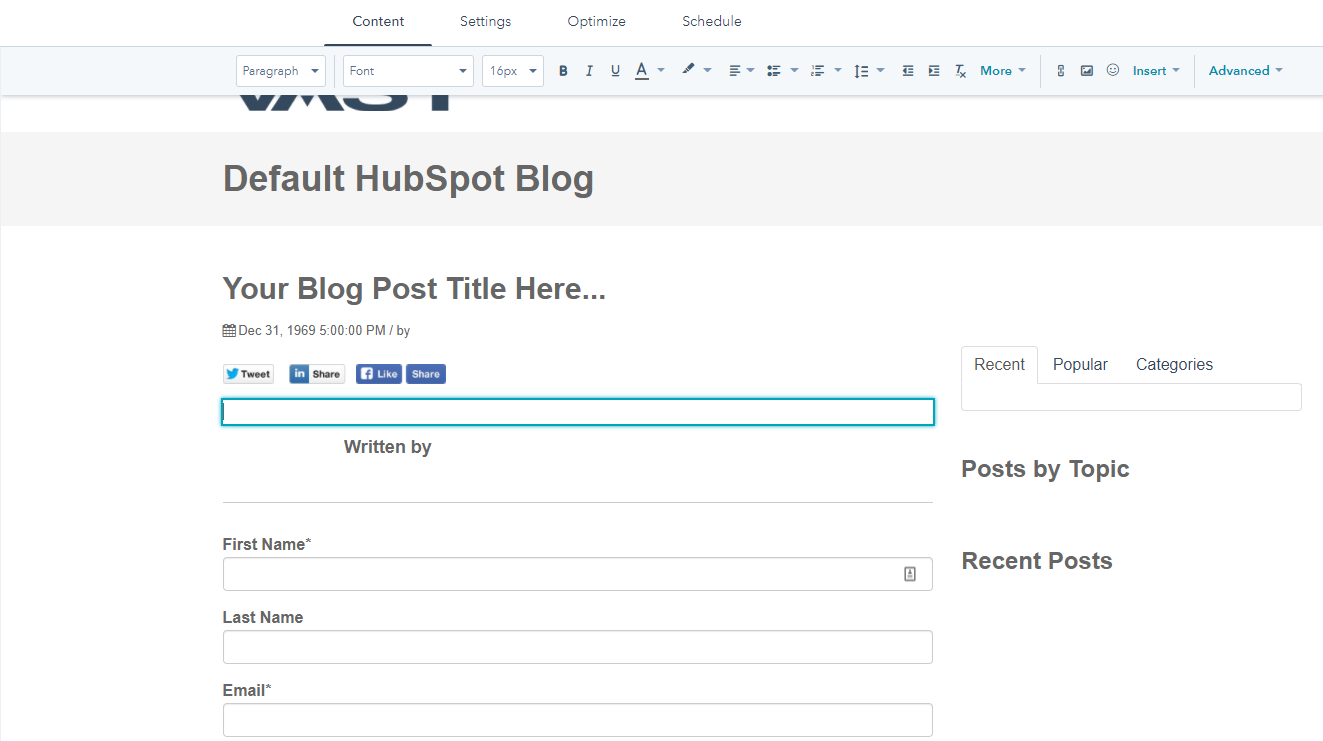This screenshot has width=1323, height=741.
Task: Click the Default HubSpot Blog heading
Action: (x=408, y=179)
